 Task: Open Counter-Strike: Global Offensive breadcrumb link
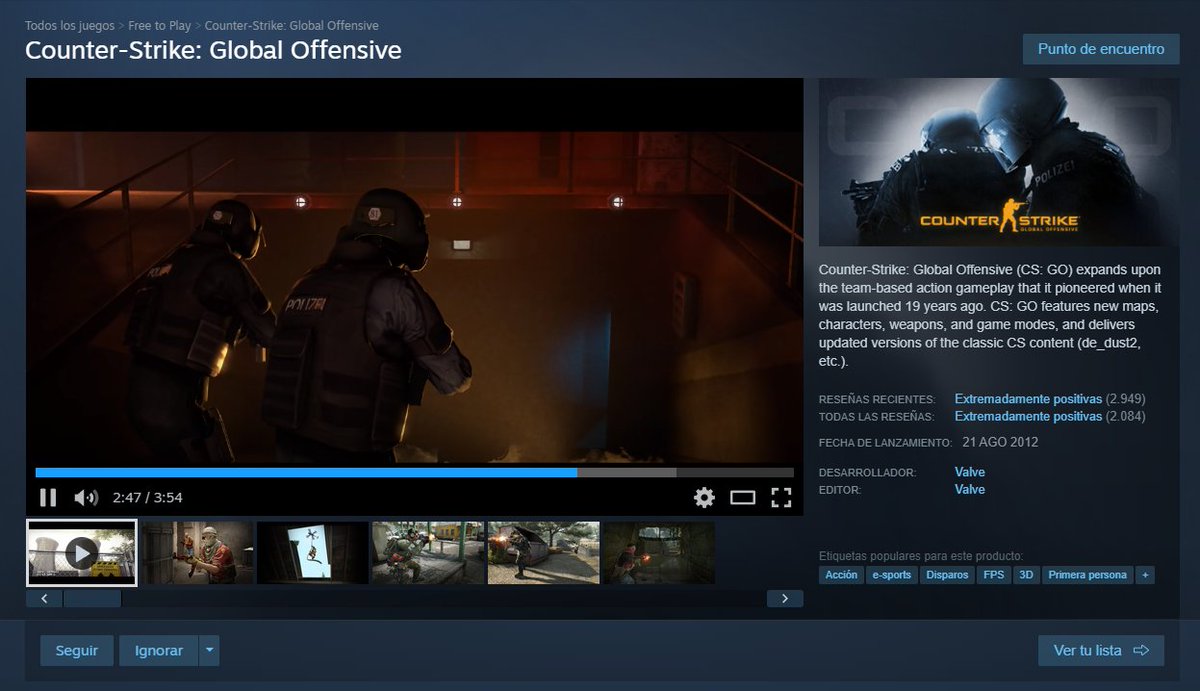[292, 25]
